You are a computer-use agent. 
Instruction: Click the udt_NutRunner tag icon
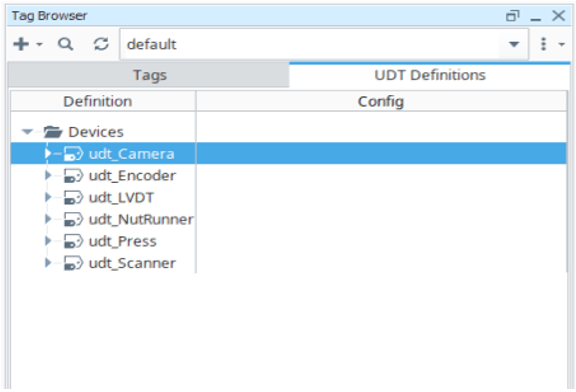pyautogui.click(x=73, y=220)
